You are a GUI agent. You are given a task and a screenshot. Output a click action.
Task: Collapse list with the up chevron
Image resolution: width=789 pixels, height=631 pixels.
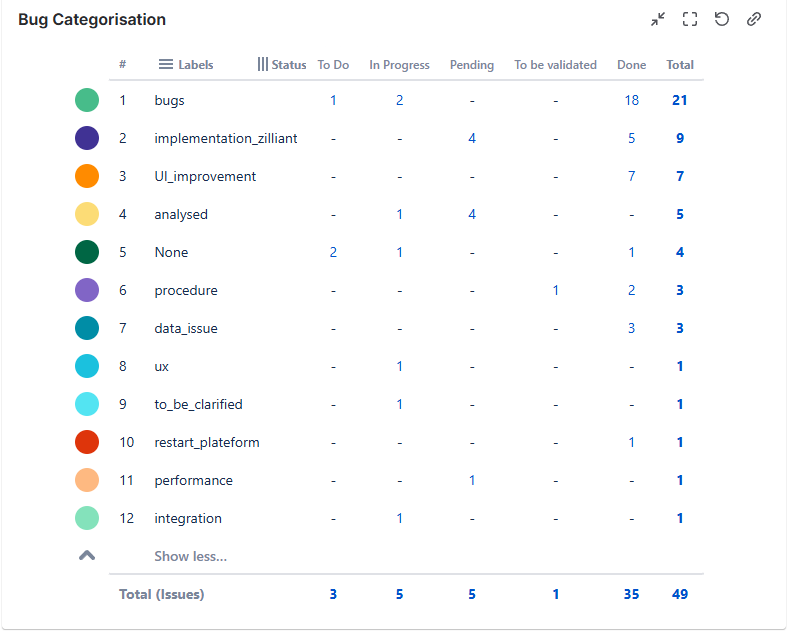tap(87, 555)
